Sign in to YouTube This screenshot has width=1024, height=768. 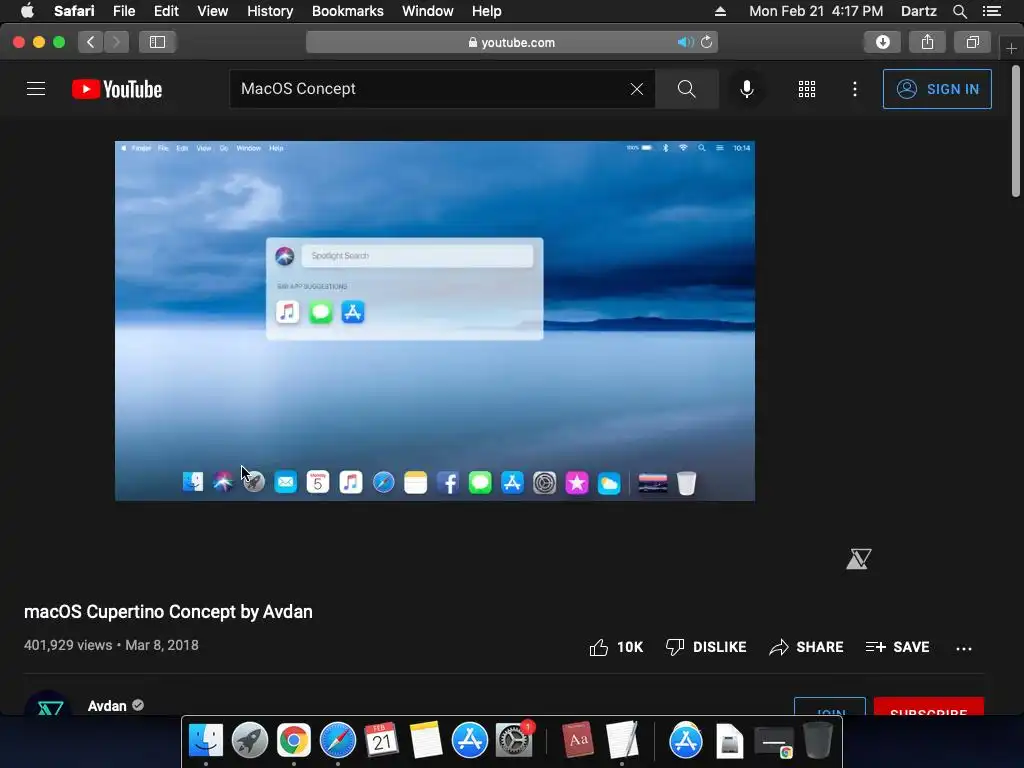coord(937,89)
